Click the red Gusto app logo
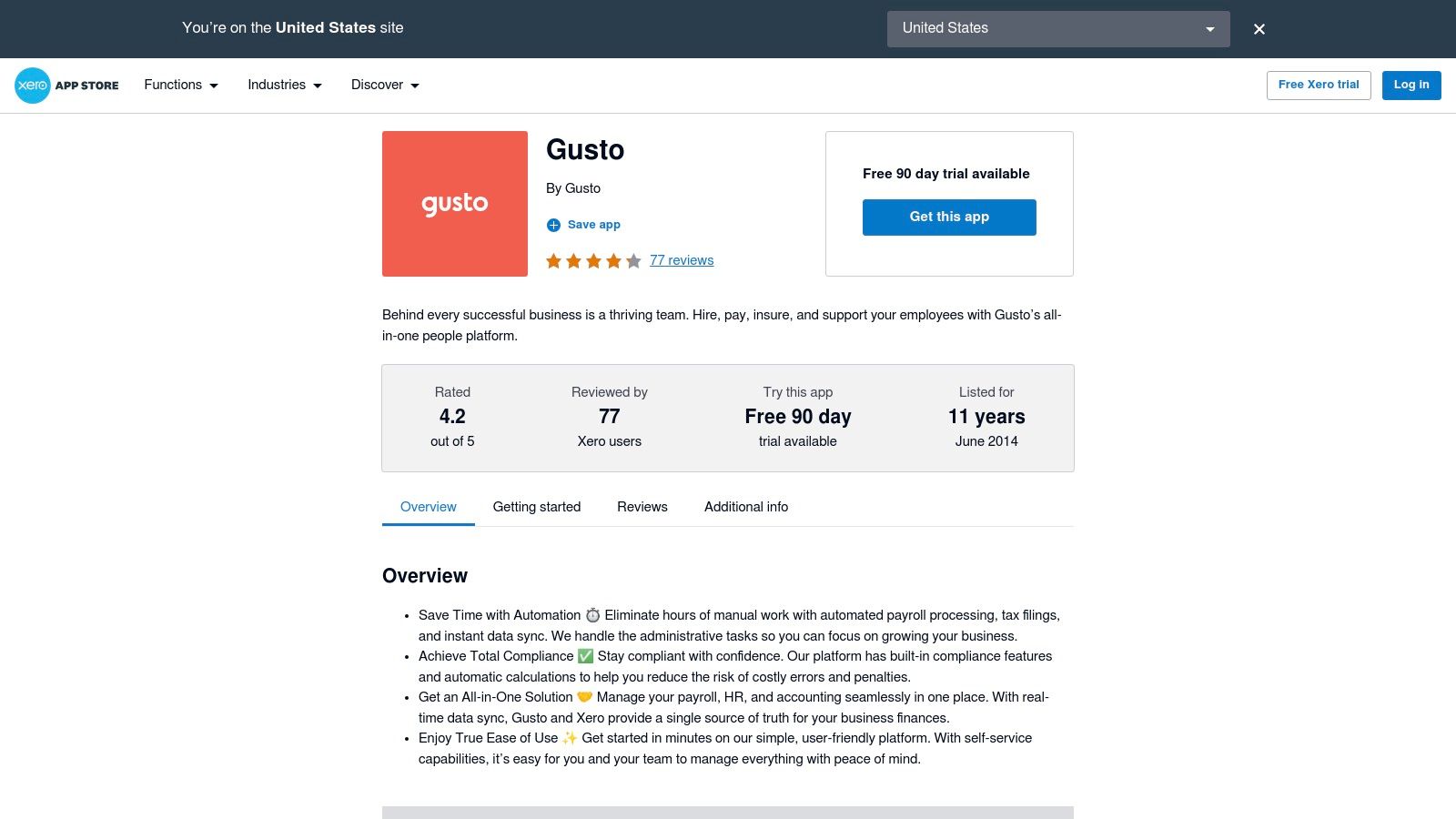 (x=455, y=204)
